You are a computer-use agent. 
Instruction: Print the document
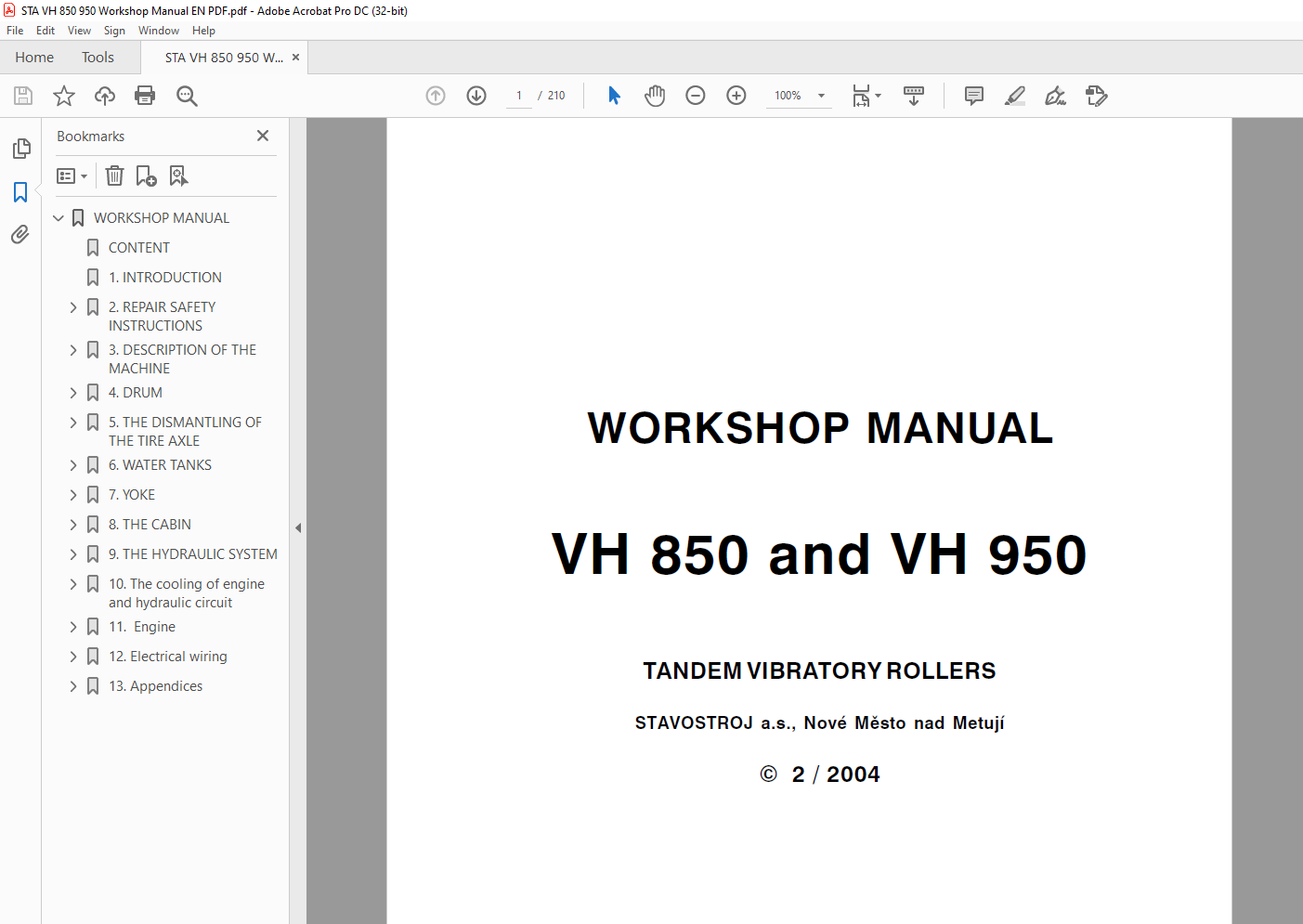pos(145,96)
